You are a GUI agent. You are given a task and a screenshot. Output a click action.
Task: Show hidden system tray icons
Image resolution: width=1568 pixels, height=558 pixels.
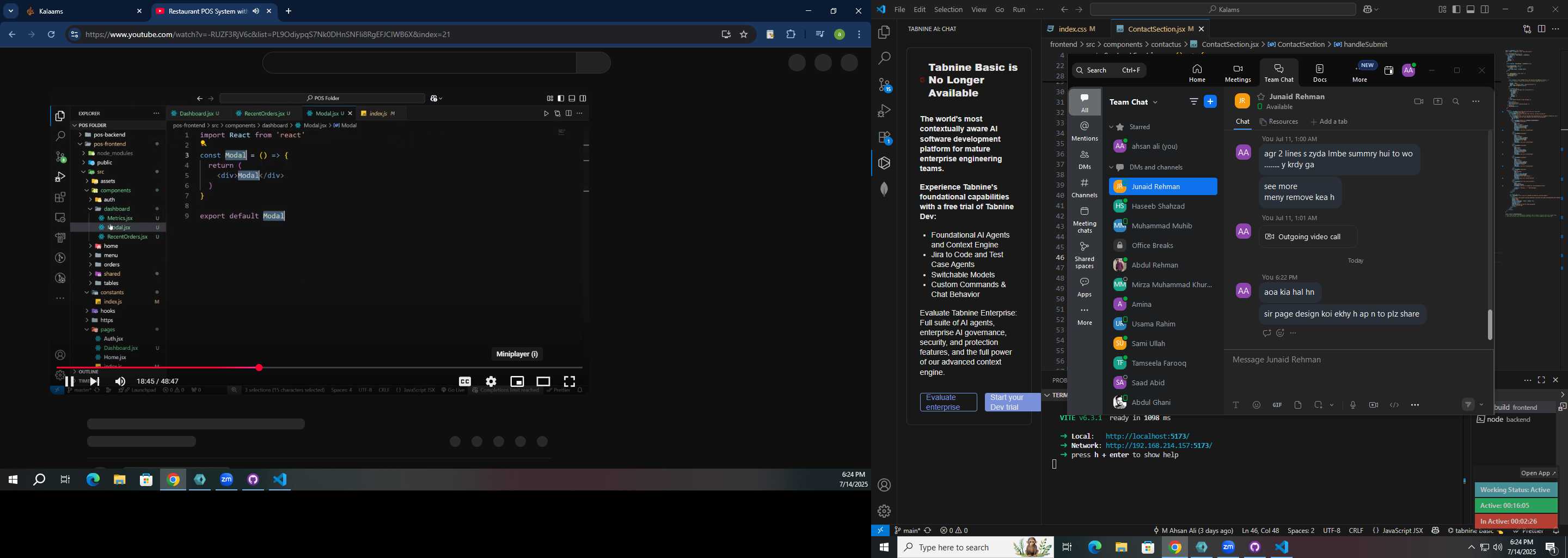1470,548
